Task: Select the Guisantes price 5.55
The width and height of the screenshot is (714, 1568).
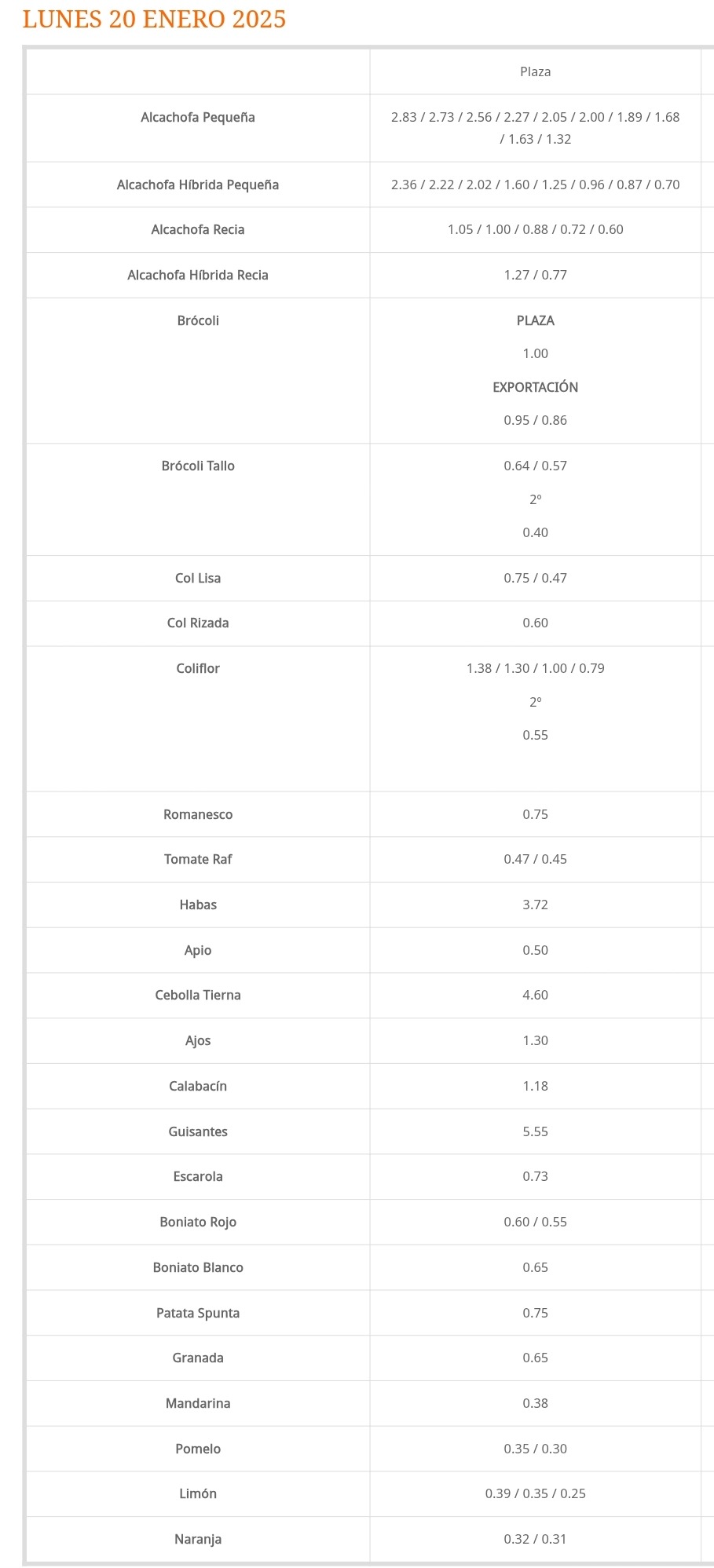Action: click(x=535, y=1131)
